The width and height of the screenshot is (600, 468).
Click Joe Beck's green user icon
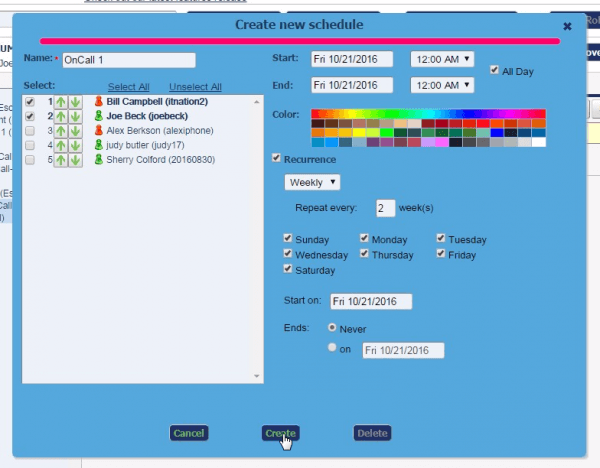point(99,116)
